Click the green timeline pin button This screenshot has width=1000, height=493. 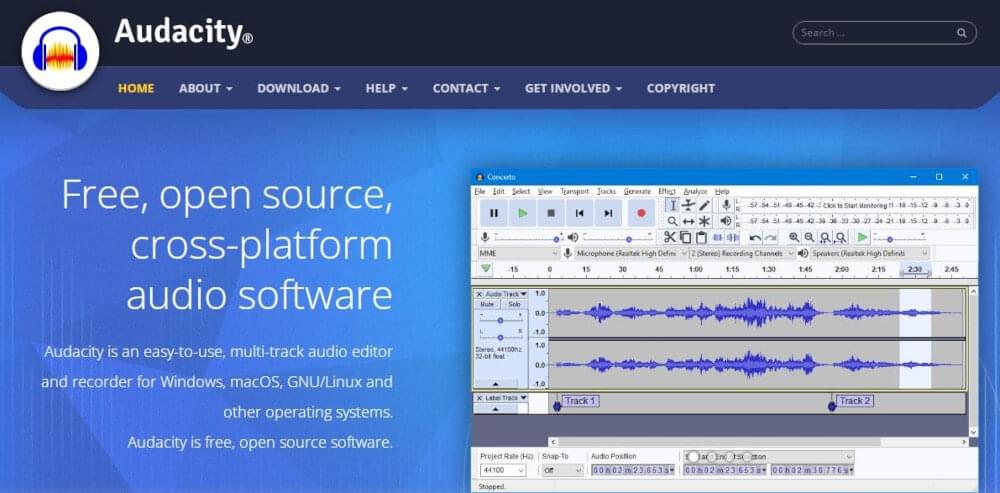coord(486,269)
